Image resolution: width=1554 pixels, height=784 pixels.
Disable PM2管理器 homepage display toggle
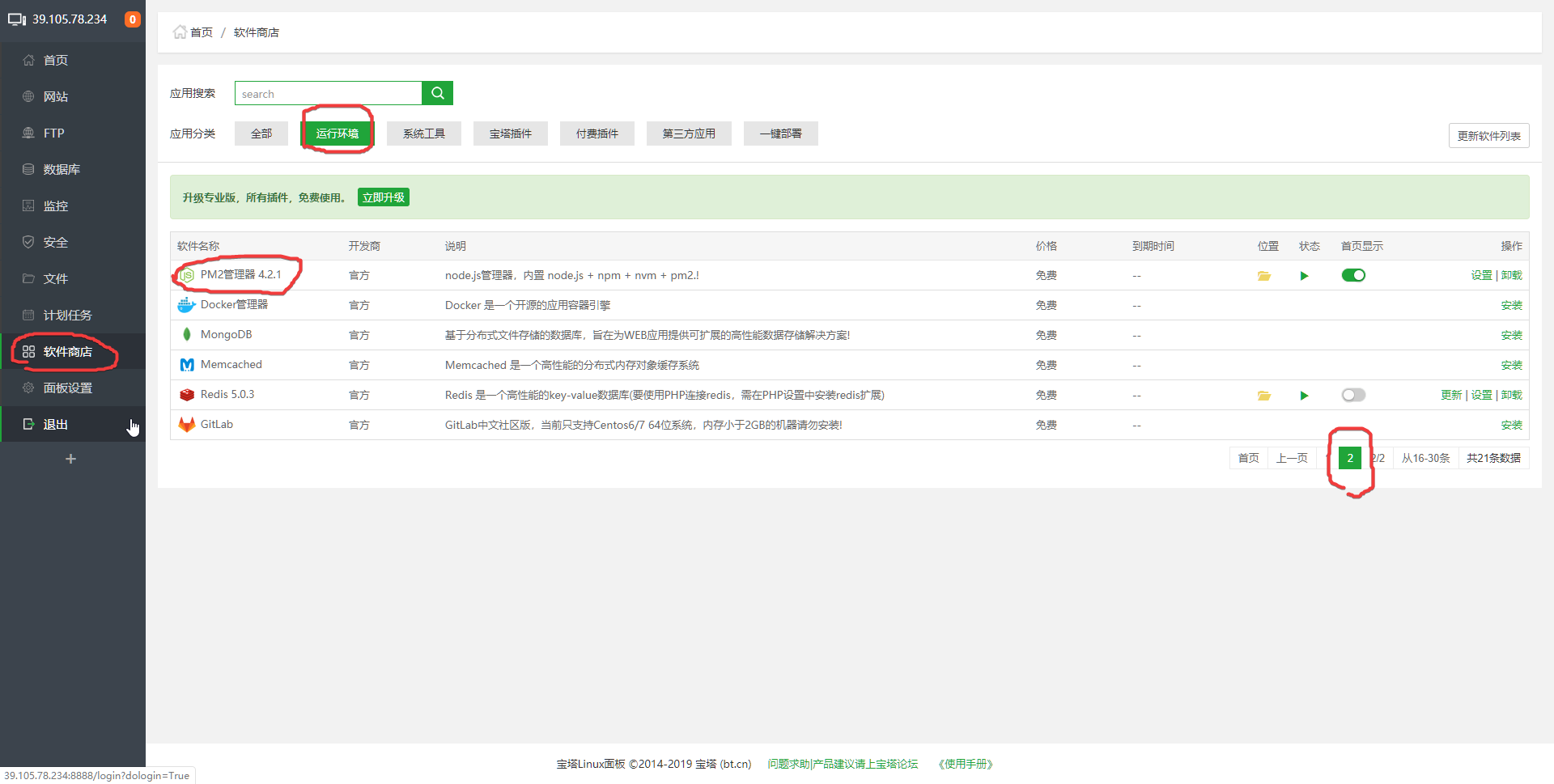1352,275
